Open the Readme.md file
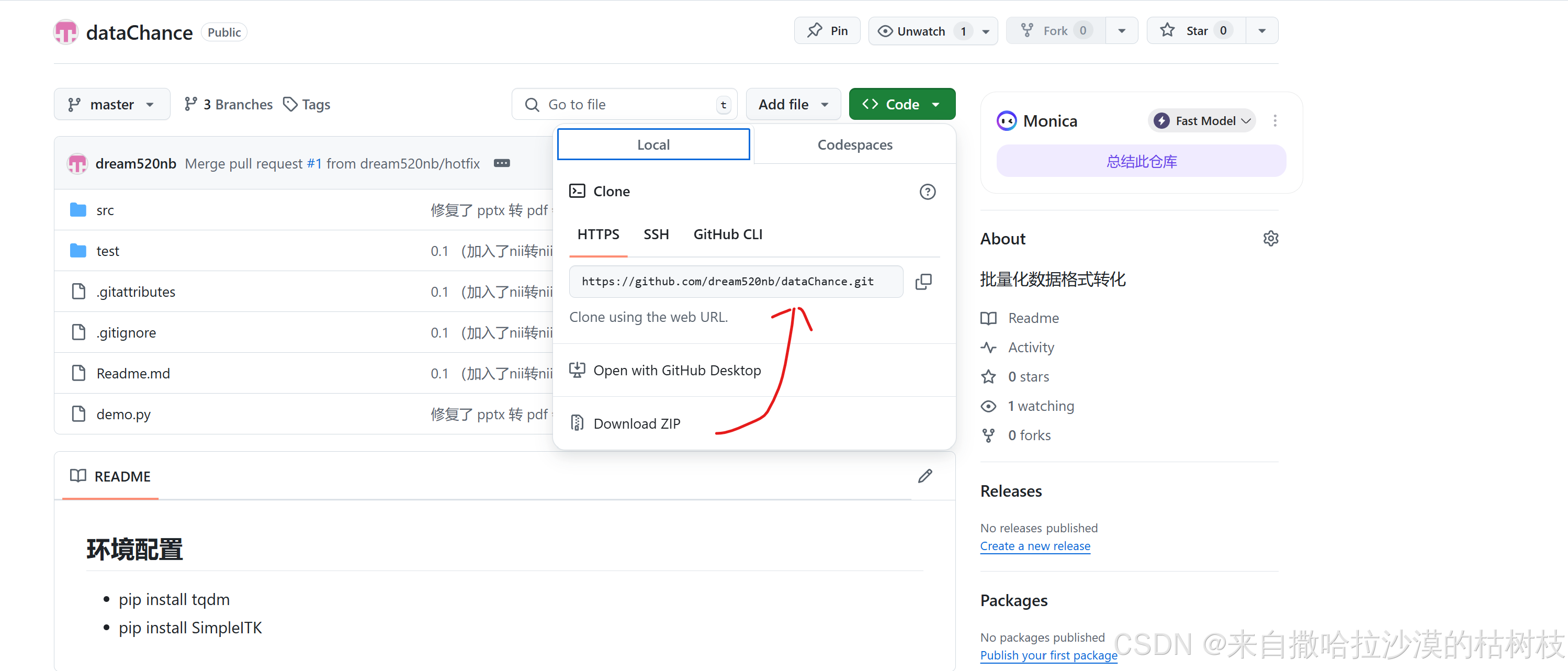This screenshot has height=671, width=1568. click(x=133, y=373)
